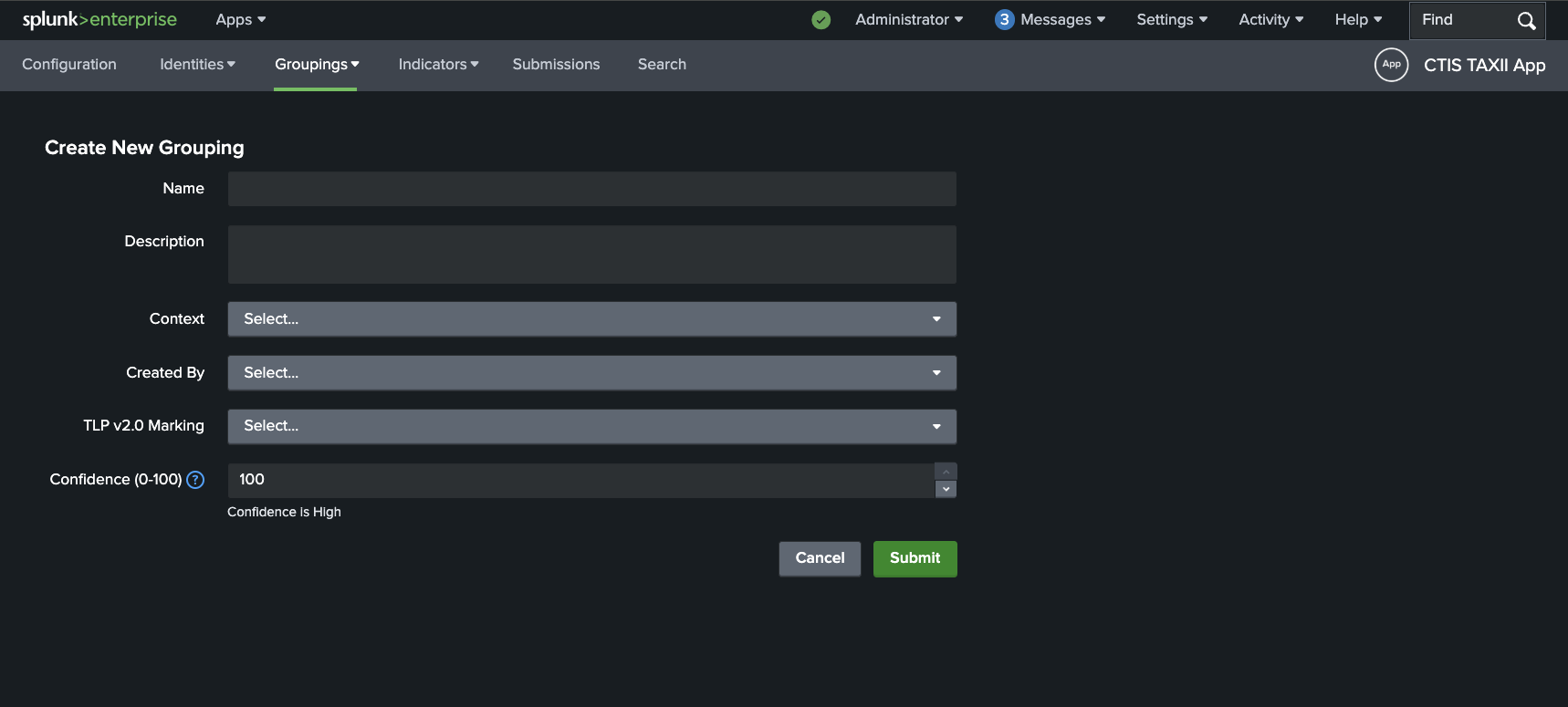Cancel the grouping creation
Image resolution: width=1568 pixels, height=707 pixels.
click(820, 558)
